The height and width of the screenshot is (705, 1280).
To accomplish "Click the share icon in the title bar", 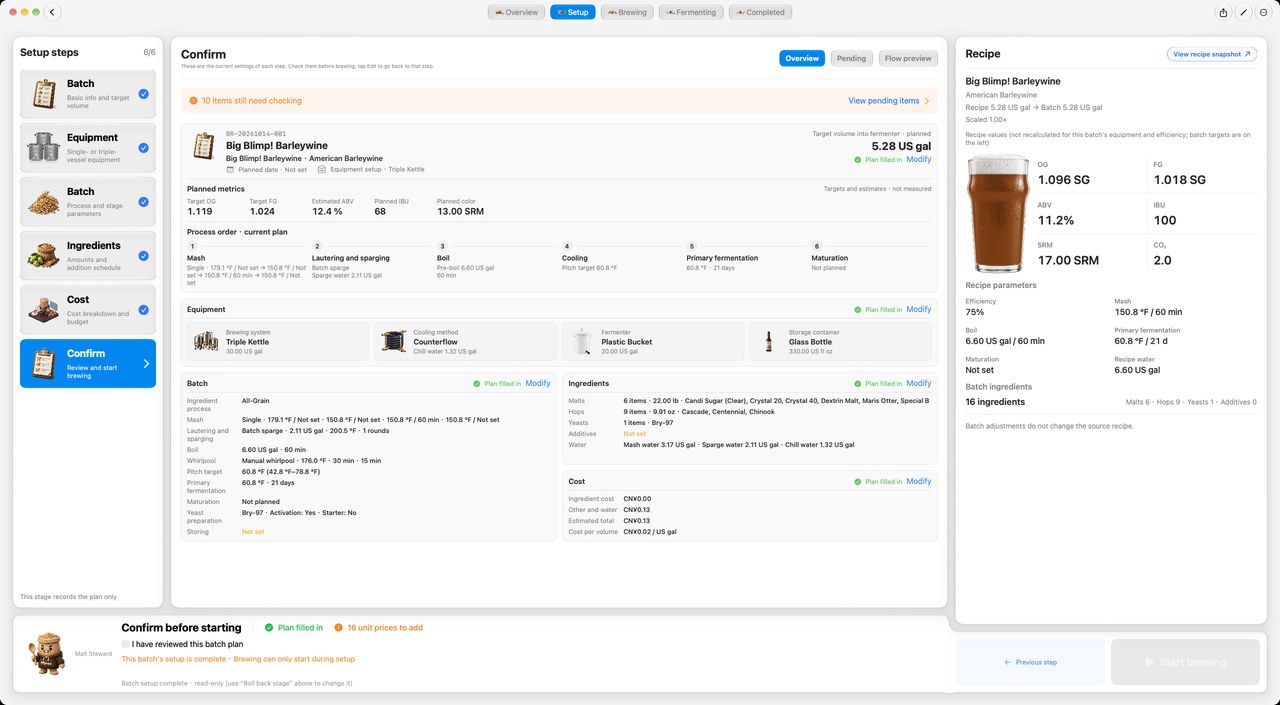I will tap(1224, 12).
